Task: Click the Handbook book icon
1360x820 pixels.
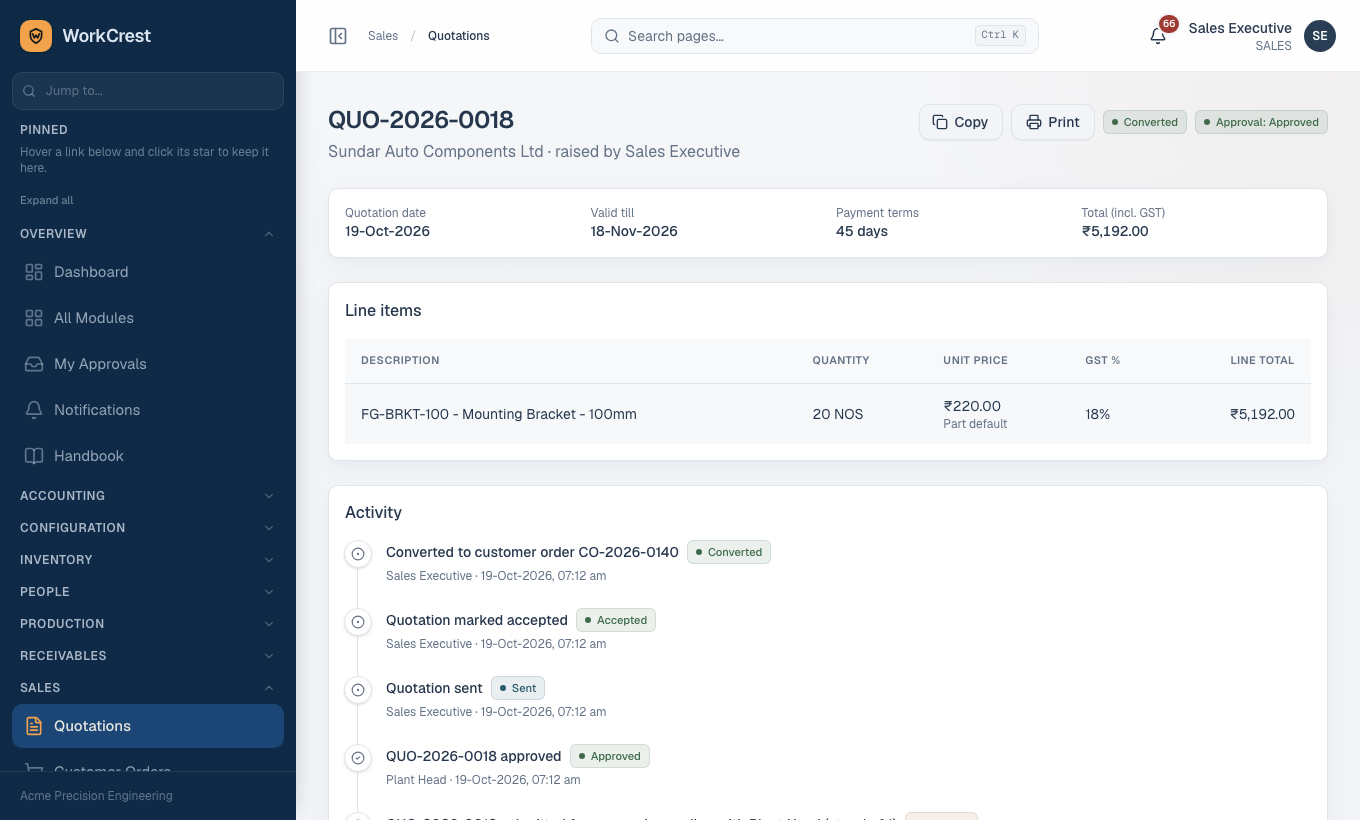Action: click(x=34, y=456)
